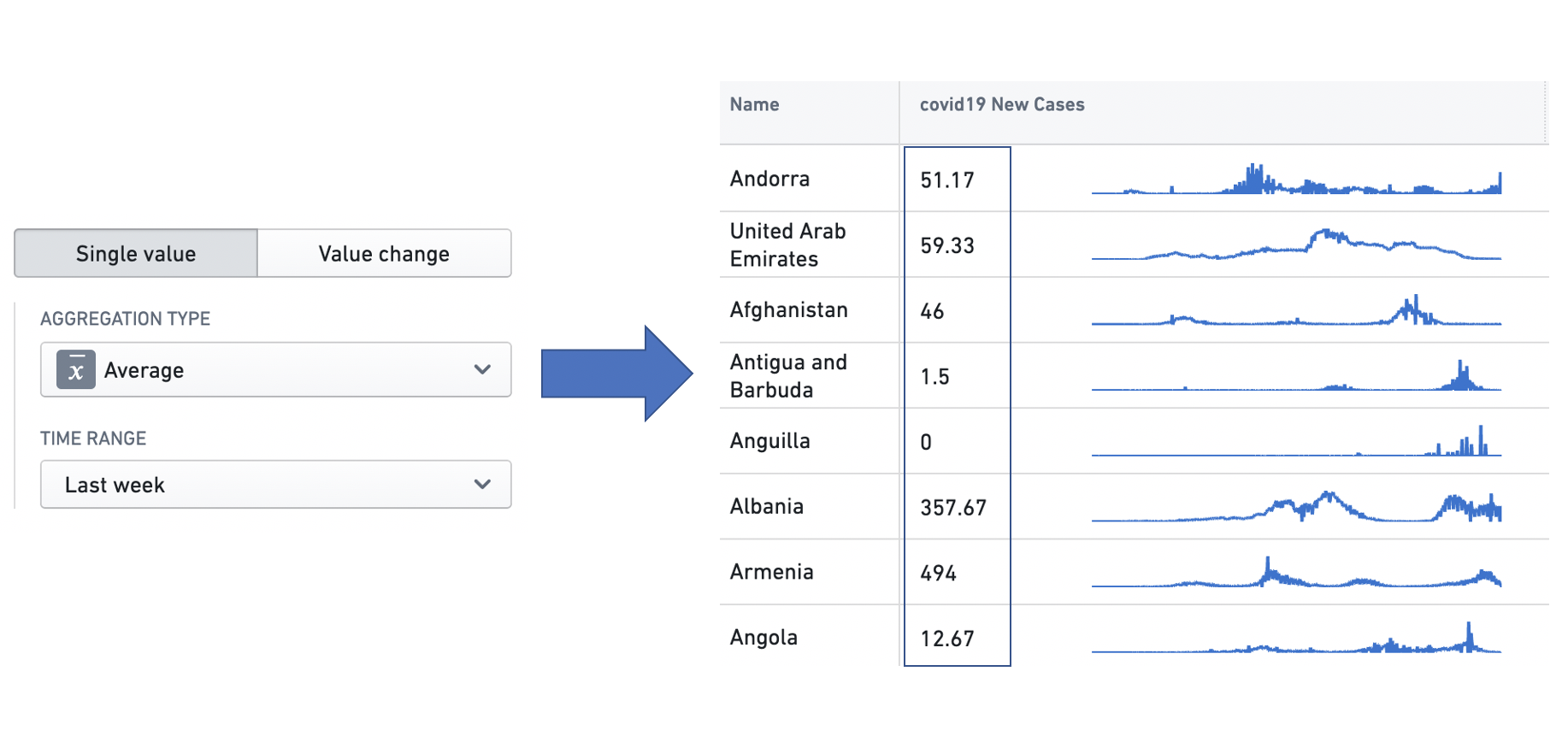Click the Angola sparkline chart
1568x742 pixels.
tap(1296, 638)
